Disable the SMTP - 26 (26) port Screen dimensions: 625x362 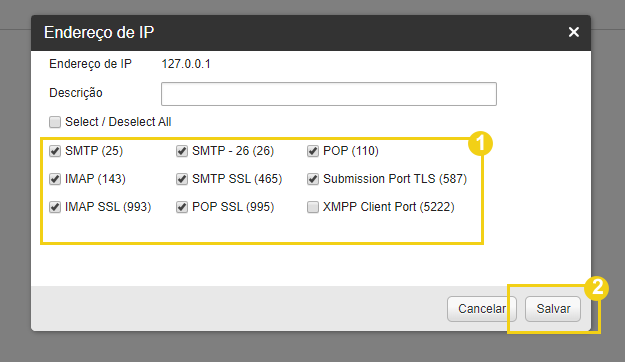tap(182, 151)
